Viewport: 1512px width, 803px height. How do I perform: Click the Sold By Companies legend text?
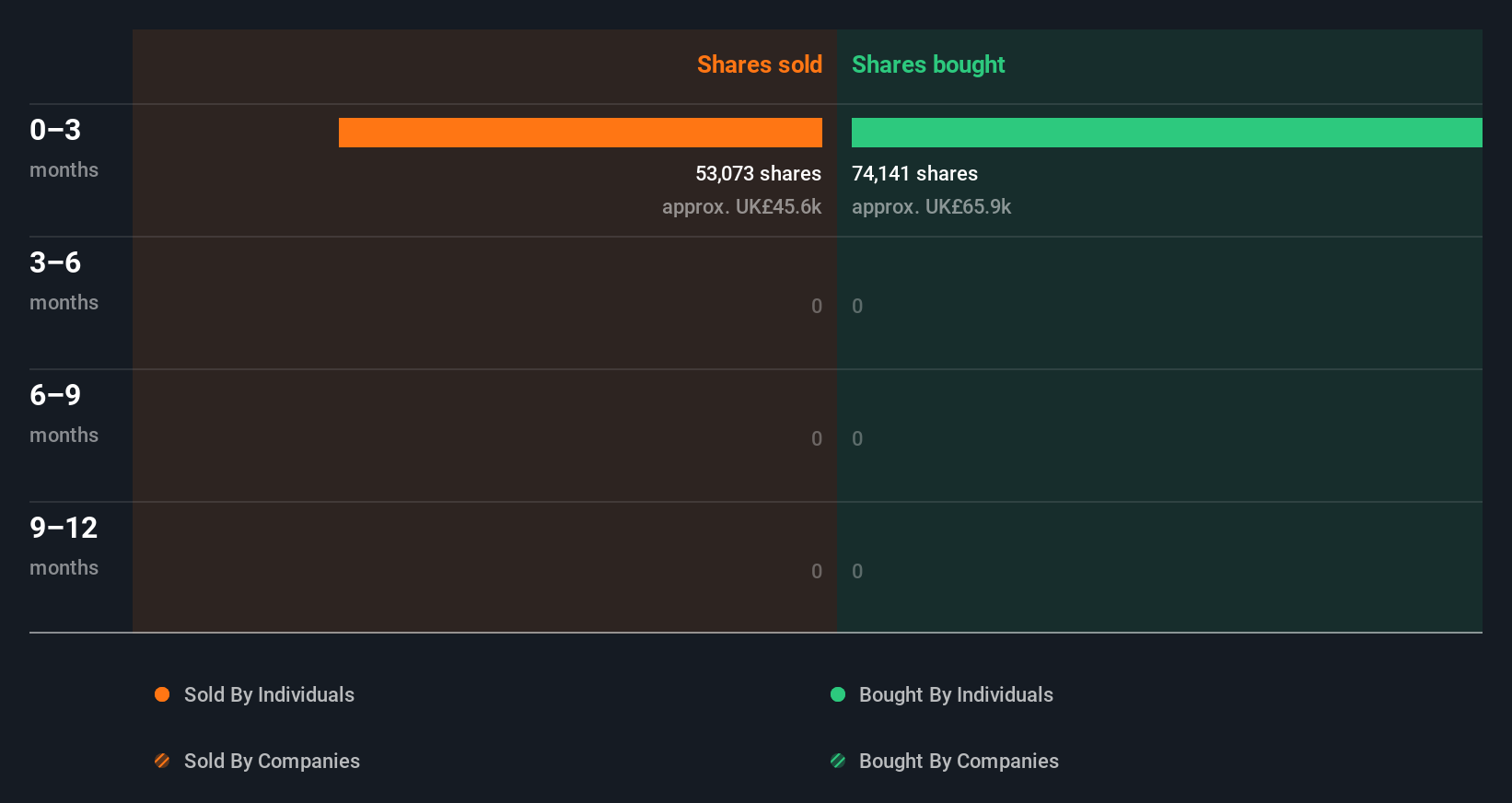coord(272,761)
